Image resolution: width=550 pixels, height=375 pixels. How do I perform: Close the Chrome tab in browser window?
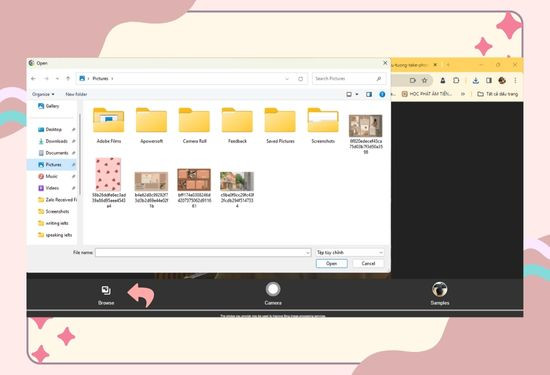[x=435, y=65]
